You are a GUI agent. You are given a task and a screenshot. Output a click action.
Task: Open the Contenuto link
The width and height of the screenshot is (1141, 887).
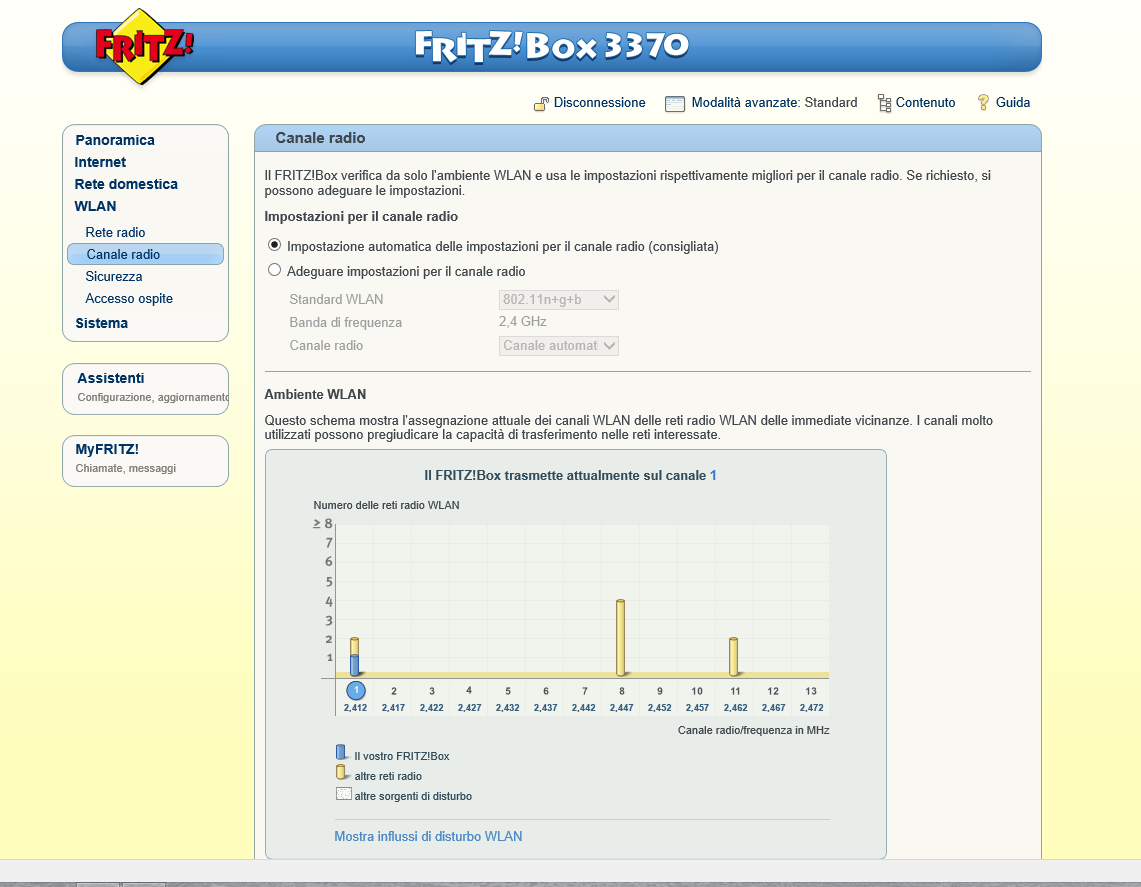point(926,103)
